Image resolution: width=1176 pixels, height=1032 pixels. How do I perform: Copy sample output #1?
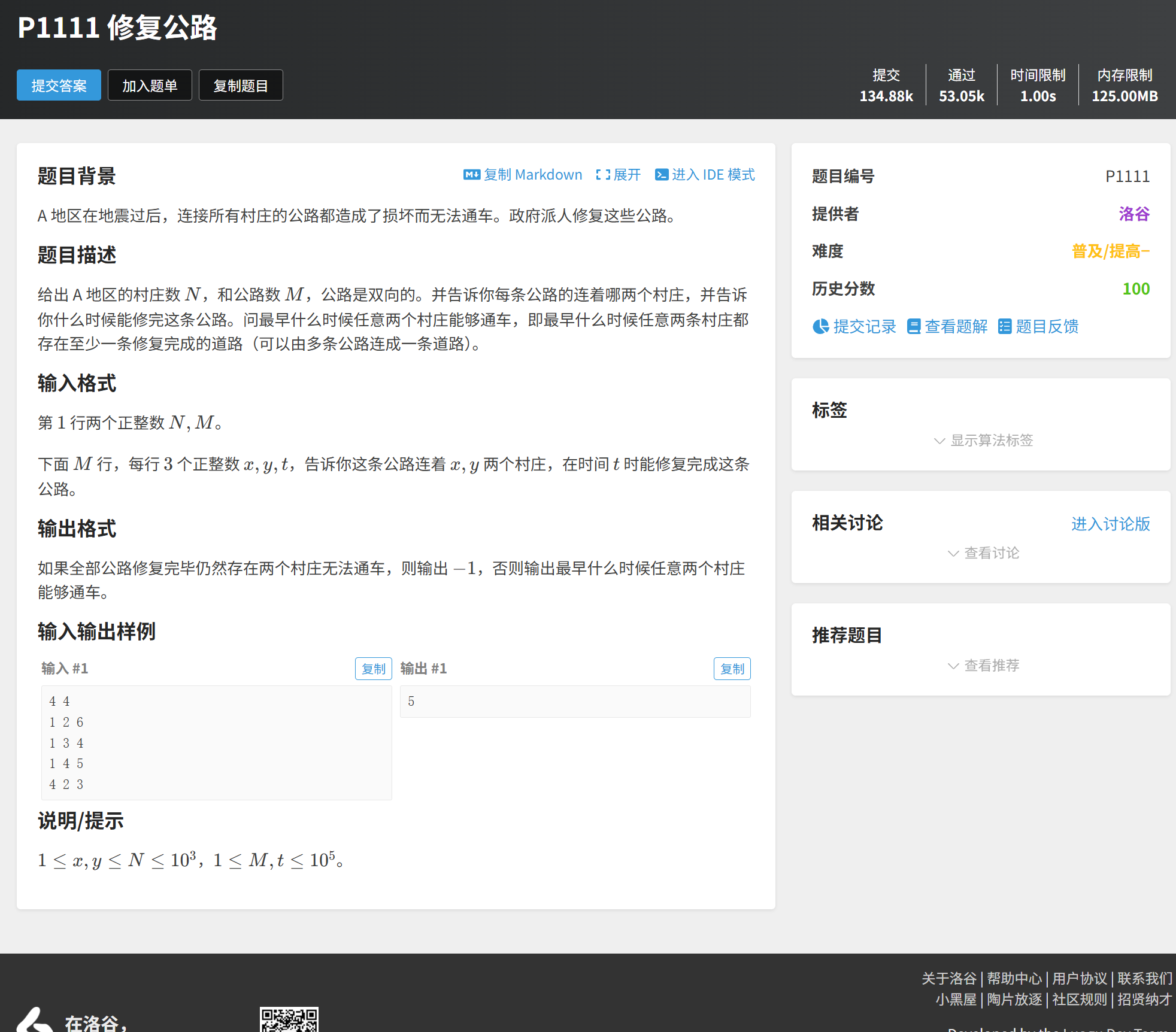click(732, 669)
